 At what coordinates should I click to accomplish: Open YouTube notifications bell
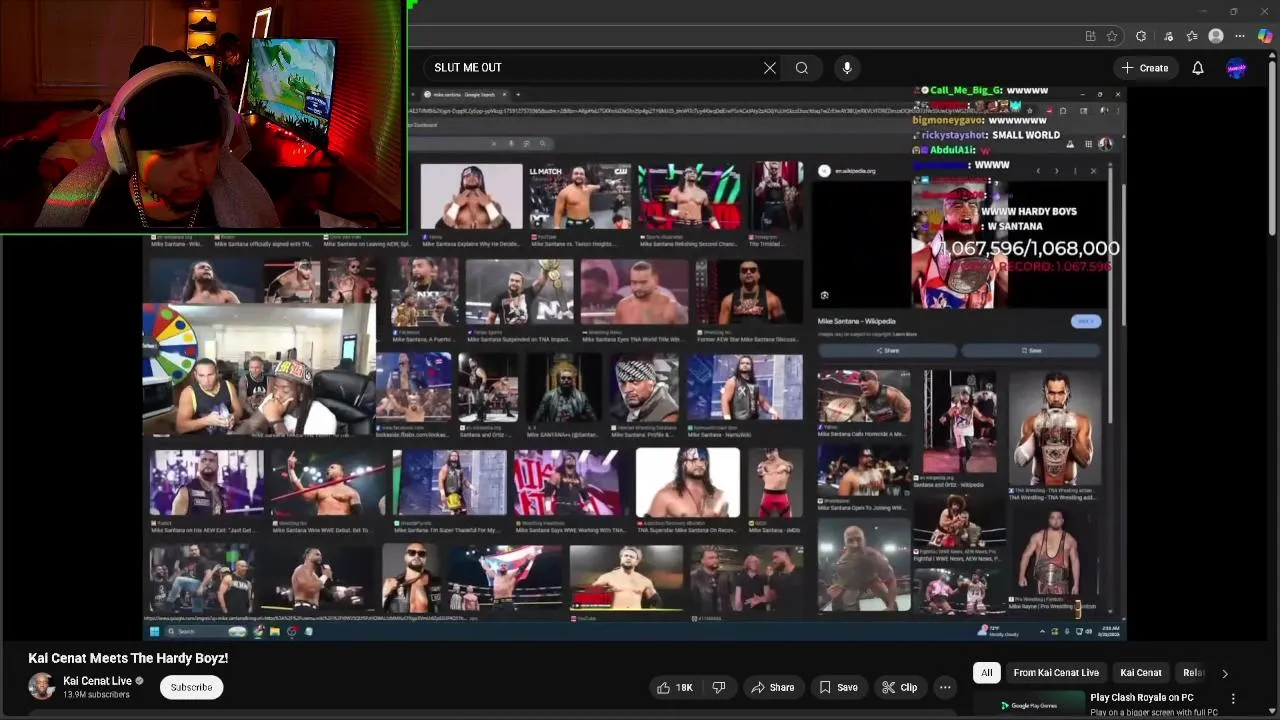click(x=1198, y=68)
